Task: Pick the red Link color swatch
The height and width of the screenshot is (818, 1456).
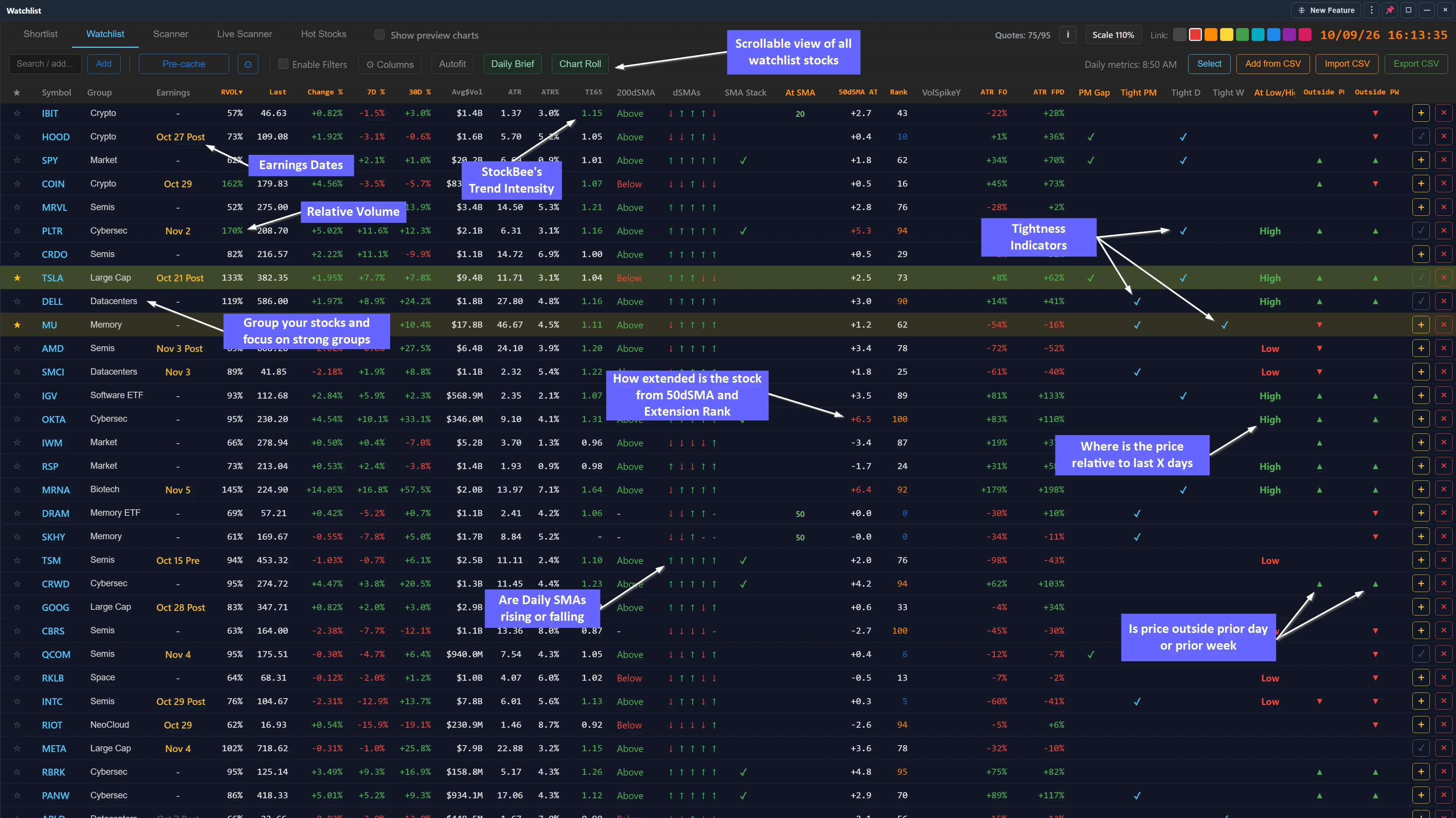Action: [x=1195, y=35]
